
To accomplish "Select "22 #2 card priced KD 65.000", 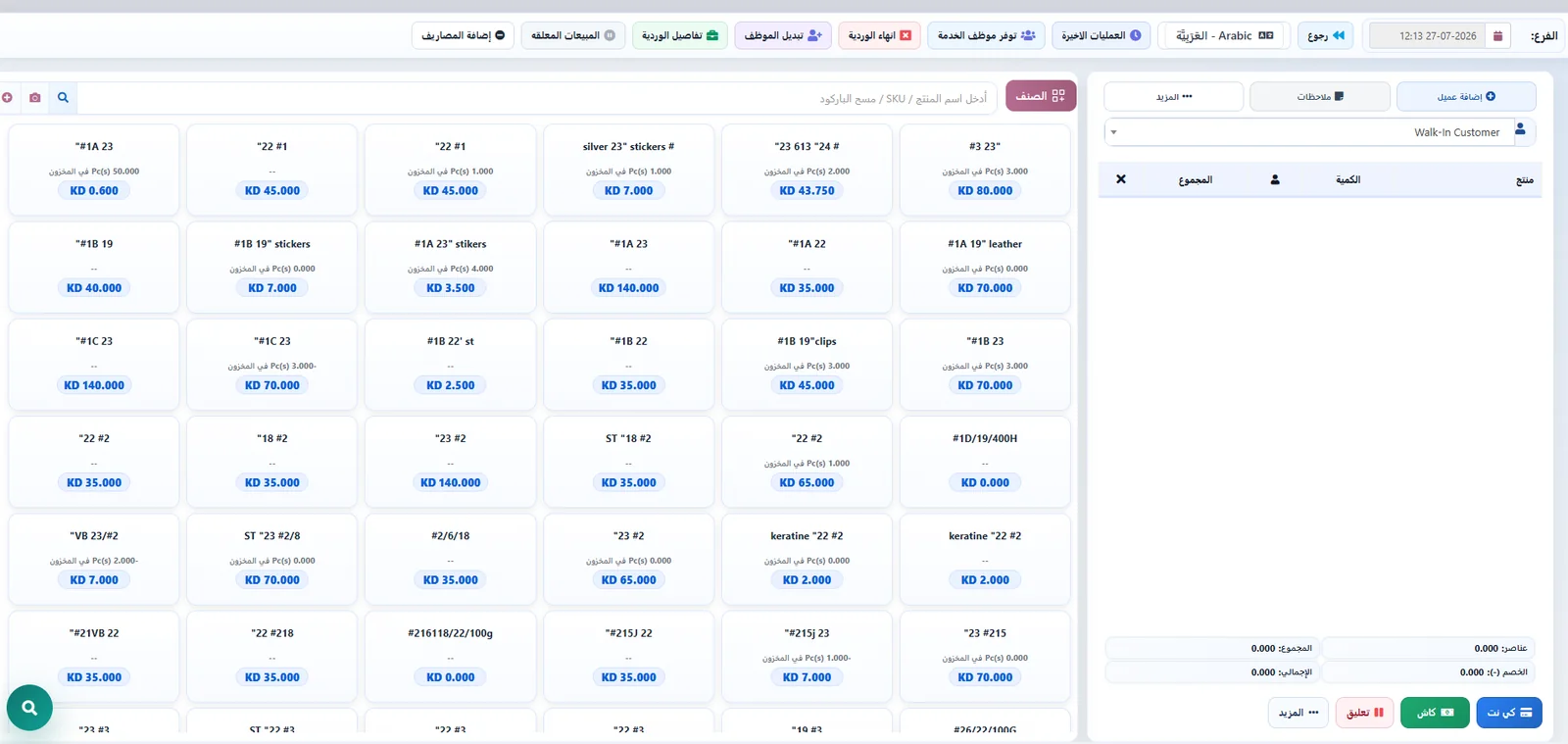I will [x=807, y=462].
